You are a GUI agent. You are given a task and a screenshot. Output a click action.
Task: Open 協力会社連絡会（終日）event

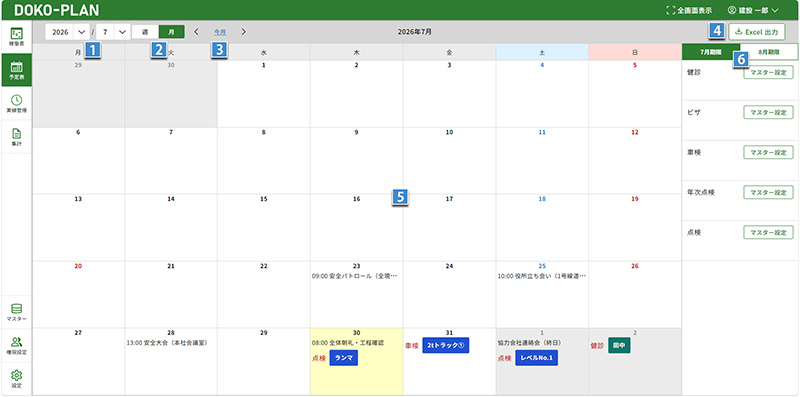pyautogui.click(x=529, y=343)
